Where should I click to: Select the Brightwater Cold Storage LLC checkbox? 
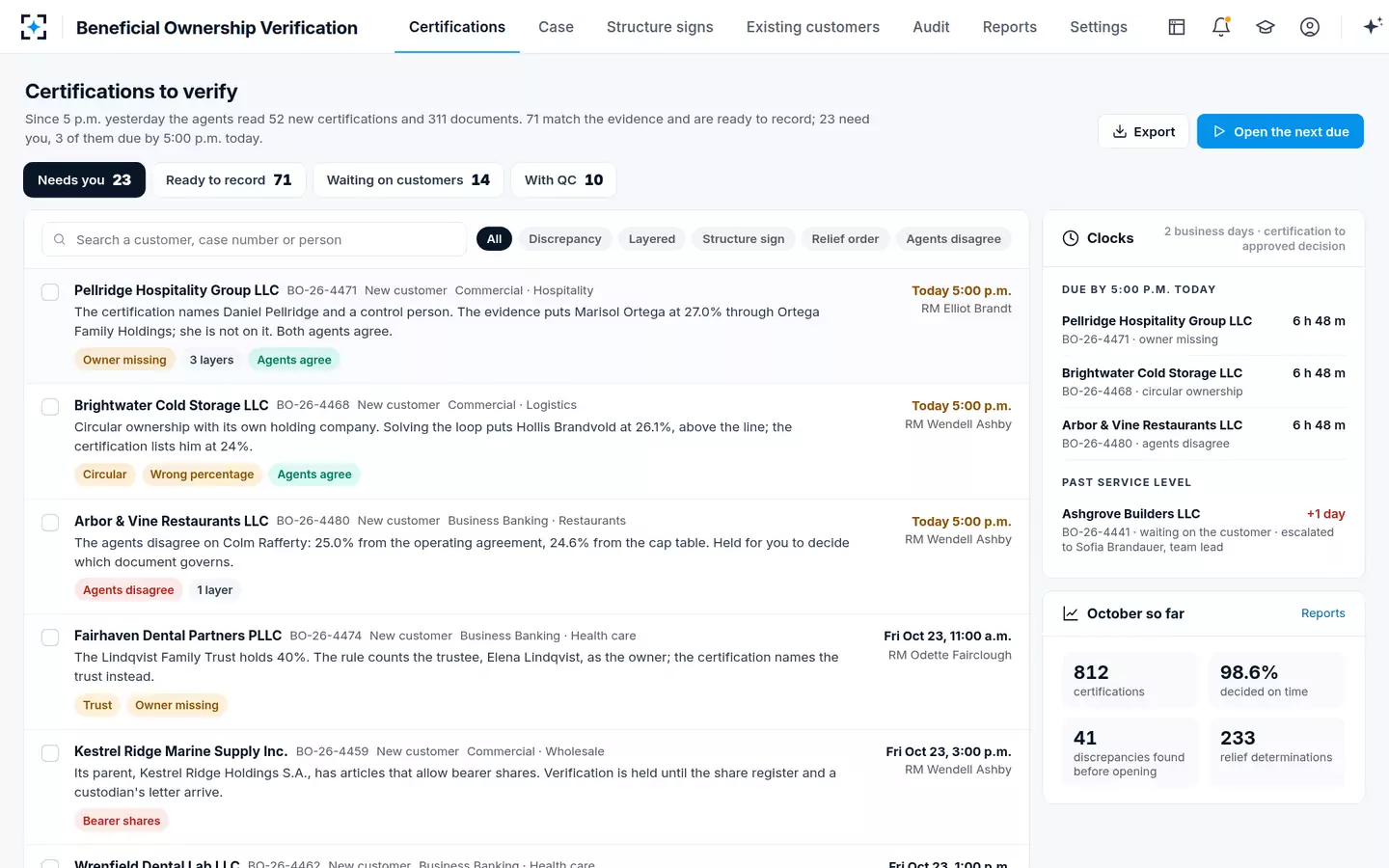click(50, 407)
